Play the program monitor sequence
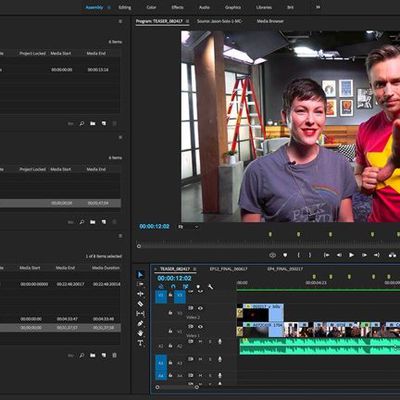Image resolution: width=400 pixels, height=400 pixels. coord(351,255)
